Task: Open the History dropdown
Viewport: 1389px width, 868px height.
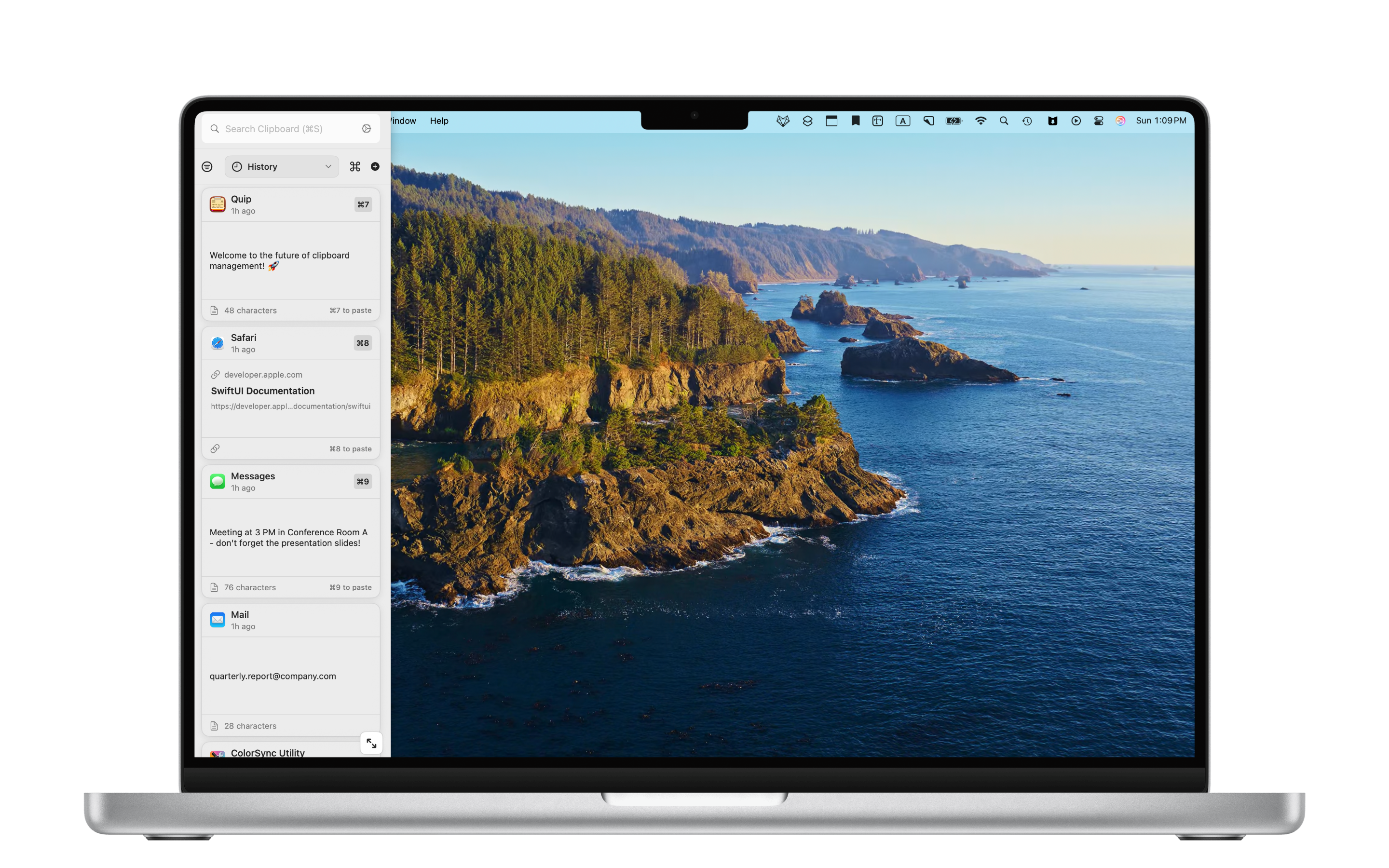Action: [282, 166]
